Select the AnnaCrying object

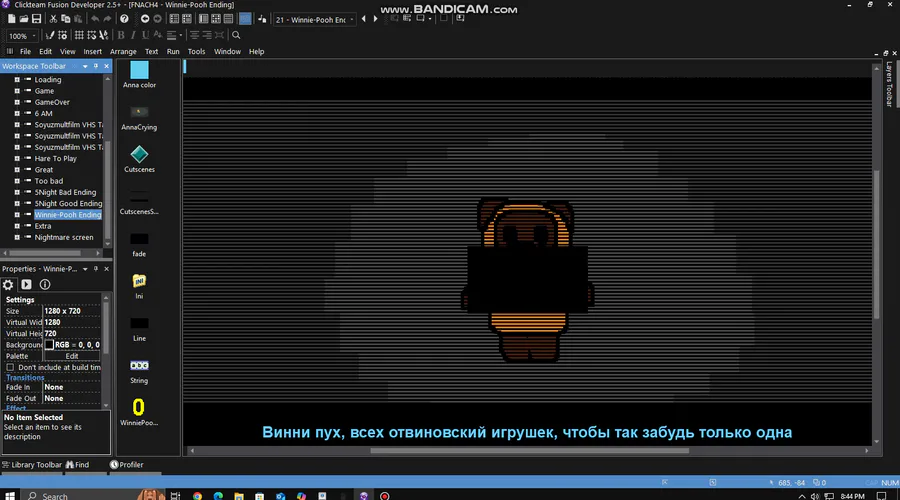(139, 118)
